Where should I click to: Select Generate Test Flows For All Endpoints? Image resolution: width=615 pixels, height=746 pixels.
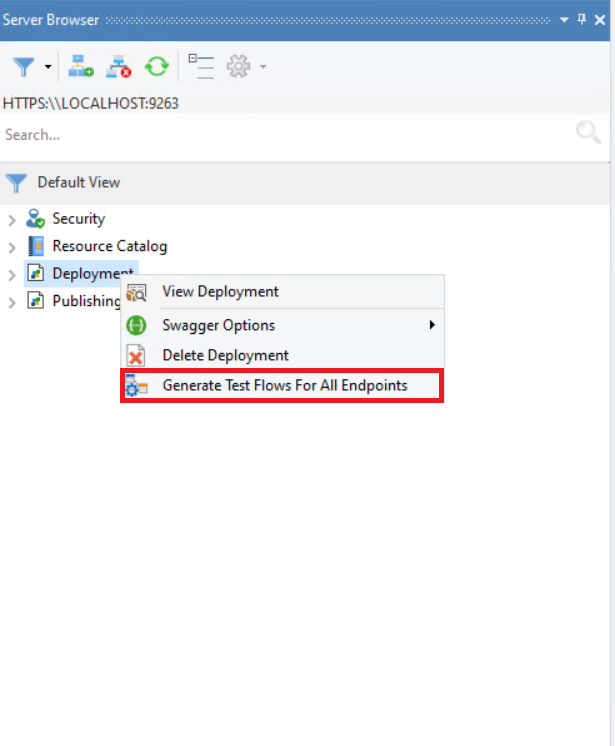tap(284, 385)
